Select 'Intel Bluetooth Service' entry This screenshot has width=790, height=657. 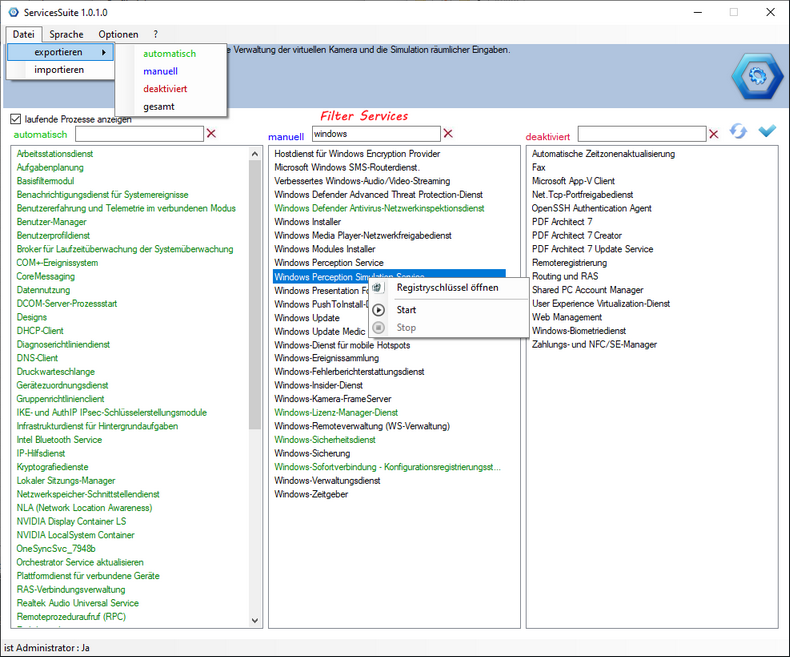tap(59, 439)
